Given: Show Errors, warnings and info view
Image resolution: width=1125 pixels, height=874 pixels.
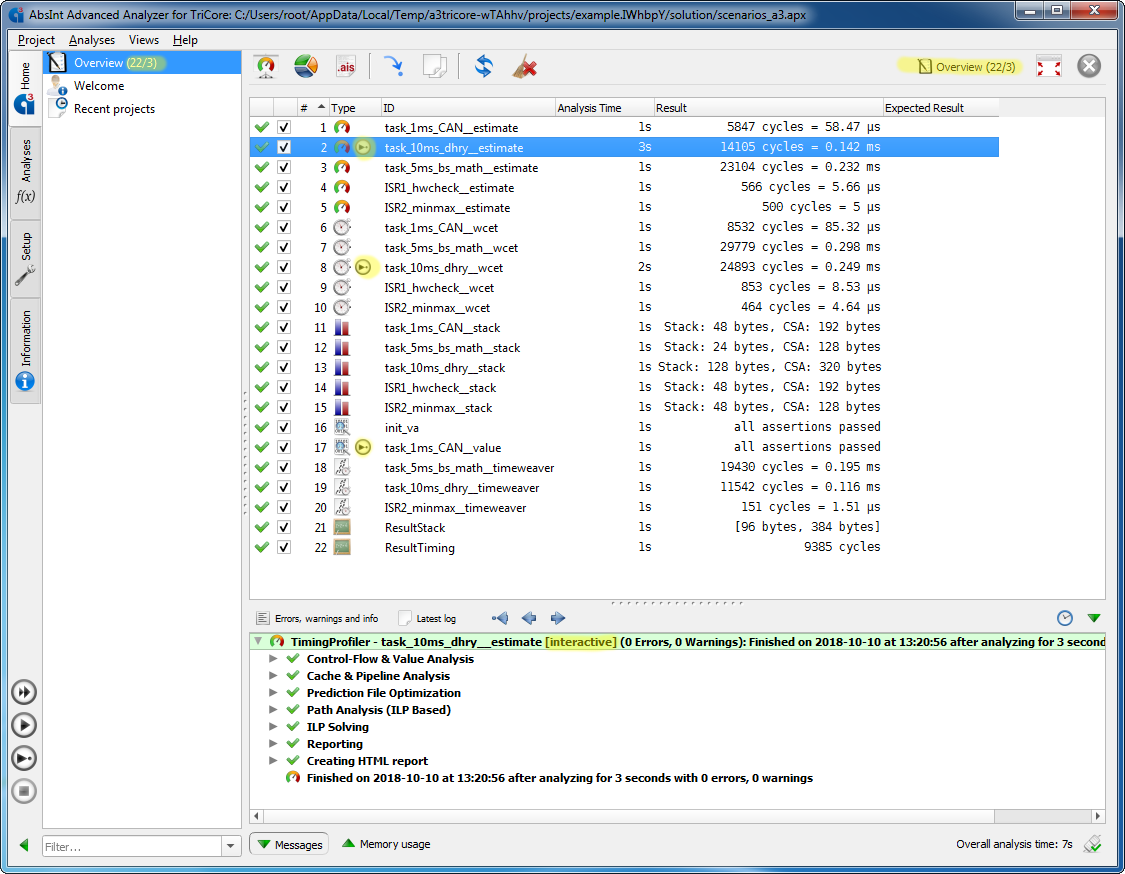Looking at the screenshot, I should coord(317,618).
